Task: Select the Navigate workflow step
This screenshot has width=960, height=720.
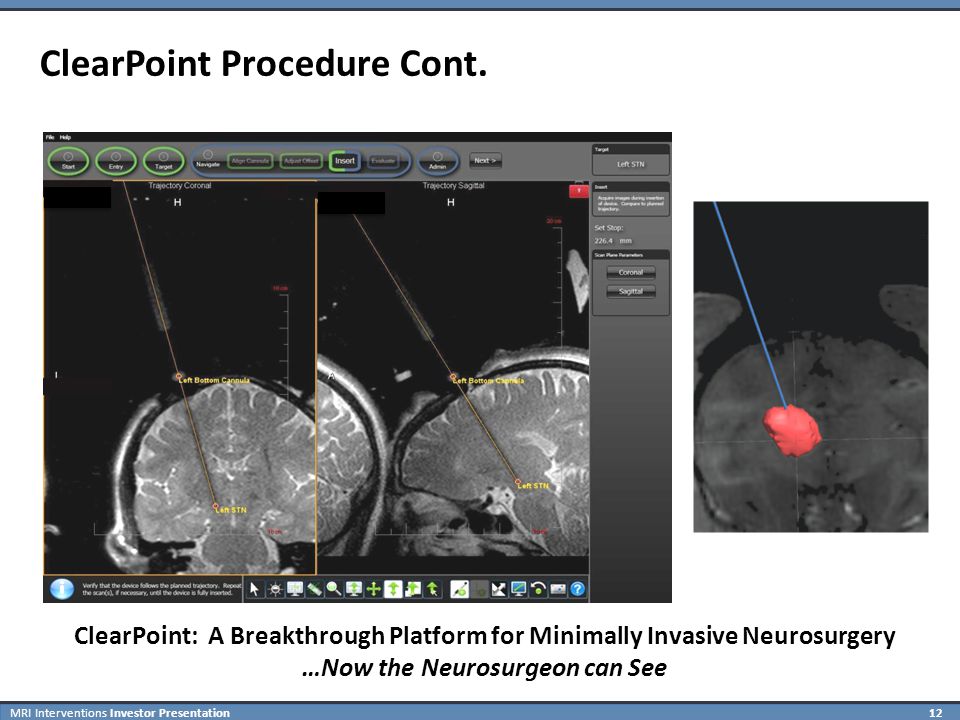Action: [x=208, y=160]
